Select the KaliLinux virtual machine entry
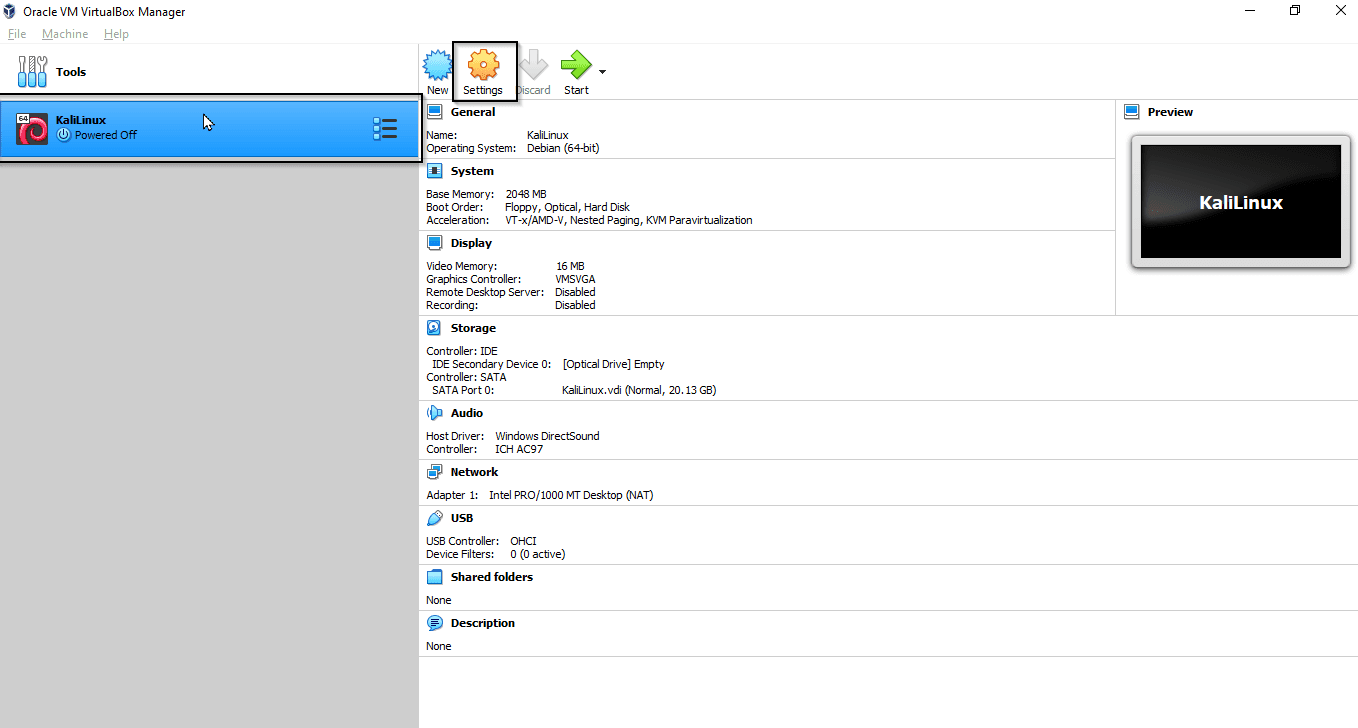Viewport: 1358px width, 728px height. point(209,128)
